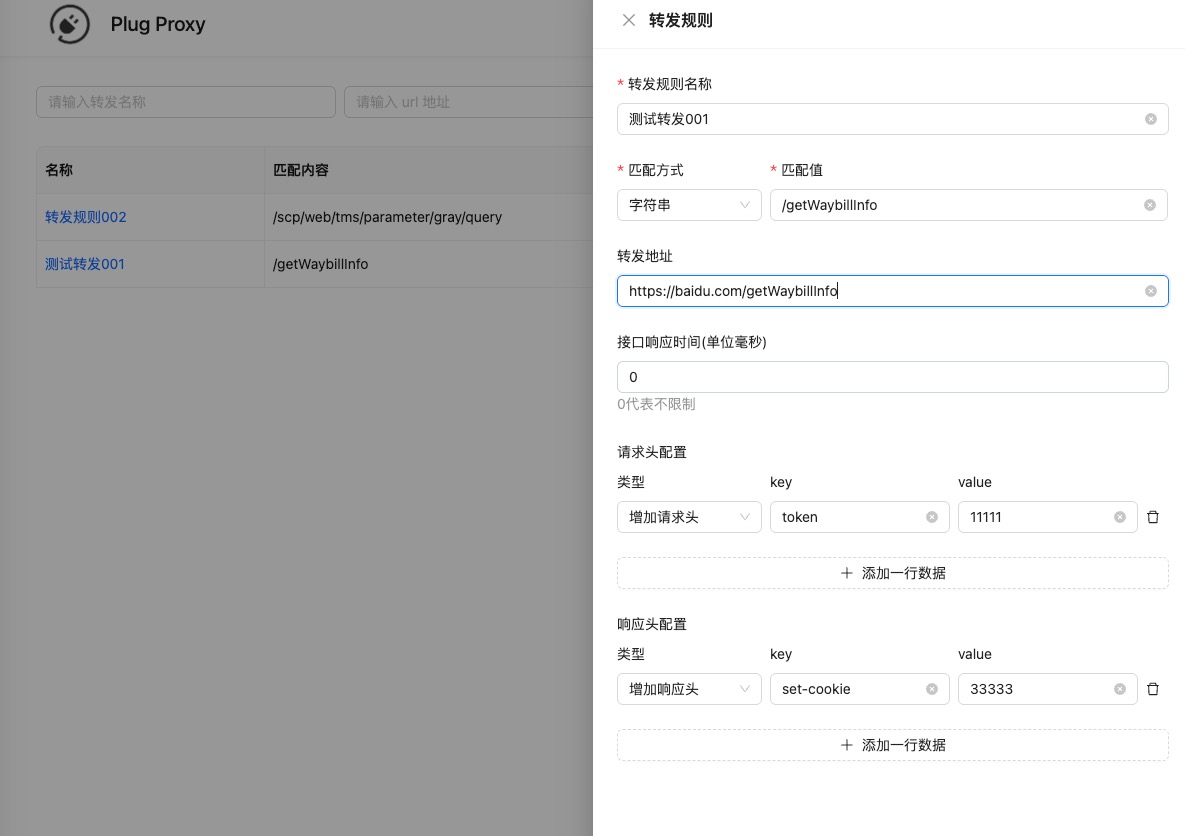Clear the token key field via clear icon
The width and height of the screenshot is (1185, 836).
coord(932,517)
